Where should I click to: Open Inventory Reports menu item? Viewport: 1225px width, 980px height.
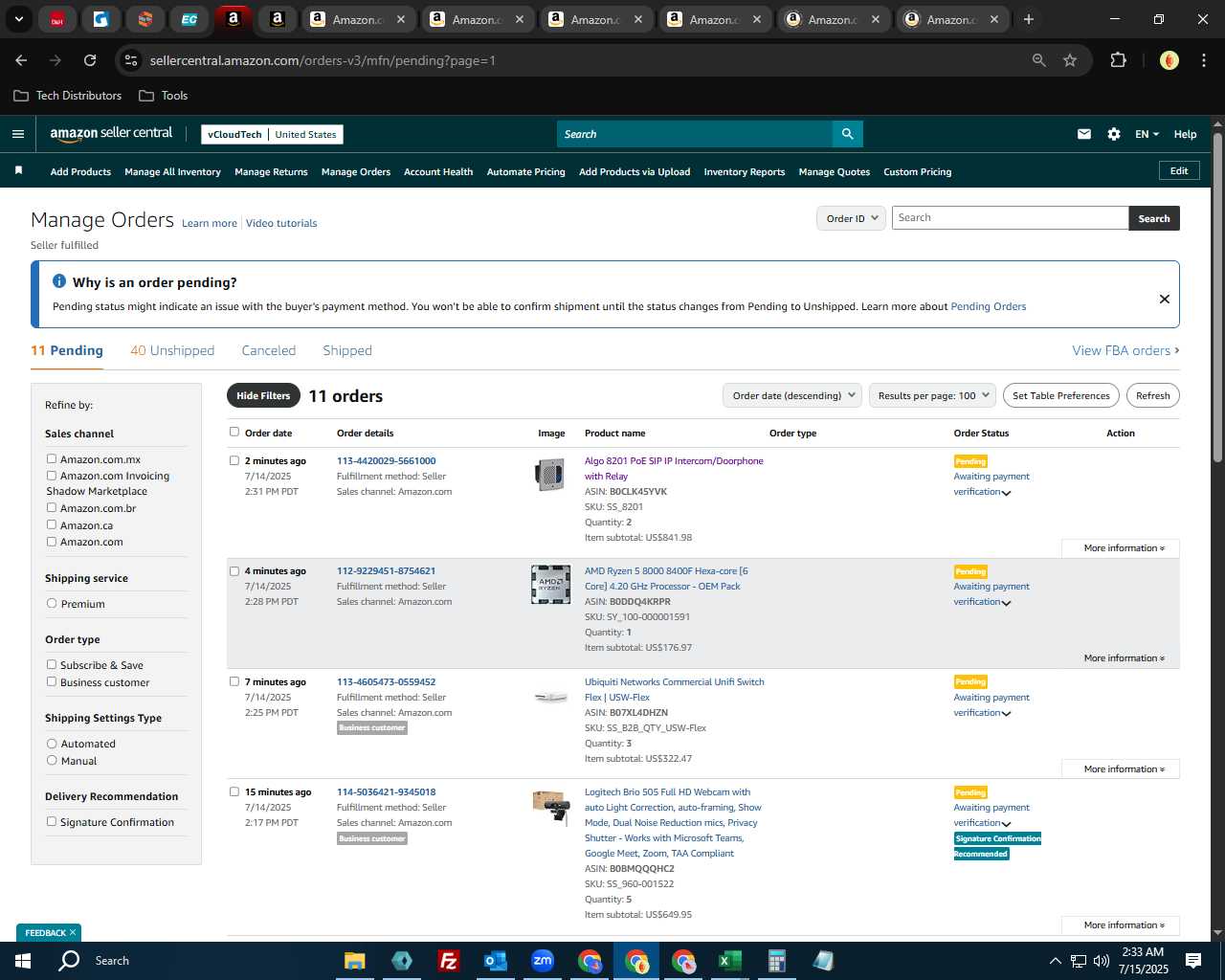pos(744,171)
